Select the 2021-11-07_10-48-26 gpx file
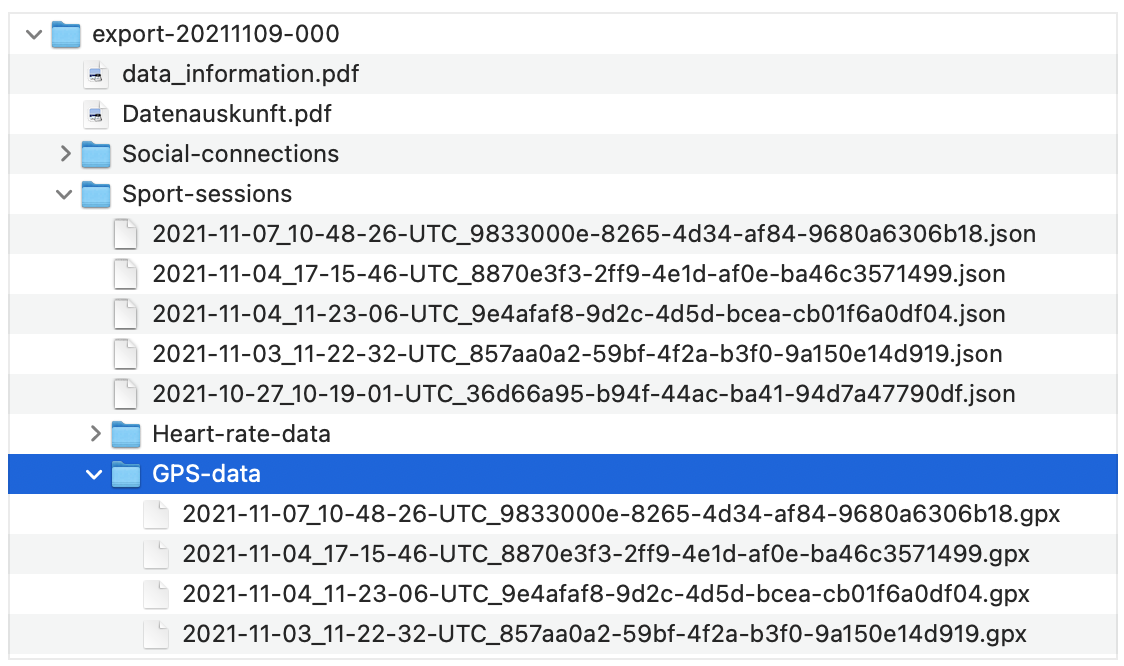 (620, 514)
